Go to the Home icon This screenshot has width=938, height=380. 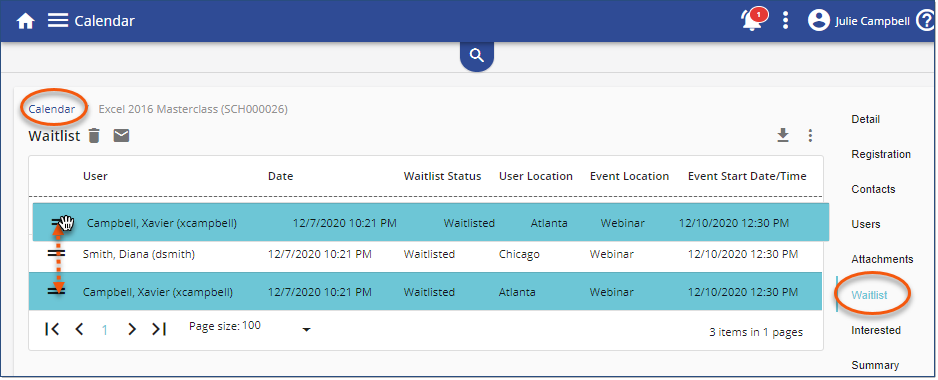pos(26,22)
